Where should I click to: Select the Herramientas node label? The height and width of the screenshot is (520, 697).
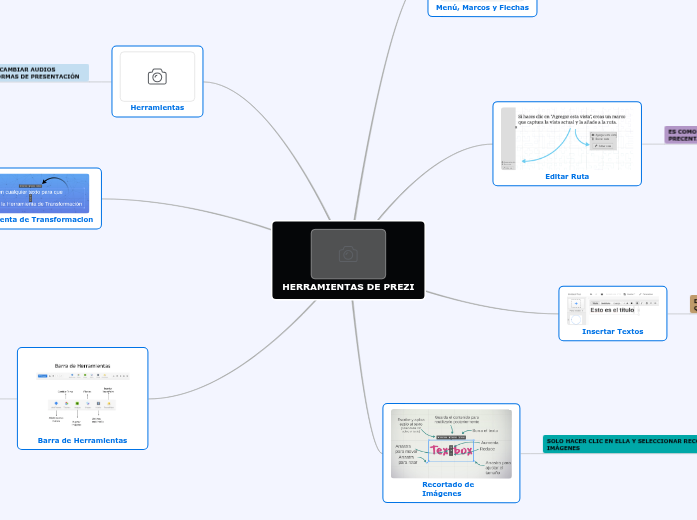click(x=157, y=107)
